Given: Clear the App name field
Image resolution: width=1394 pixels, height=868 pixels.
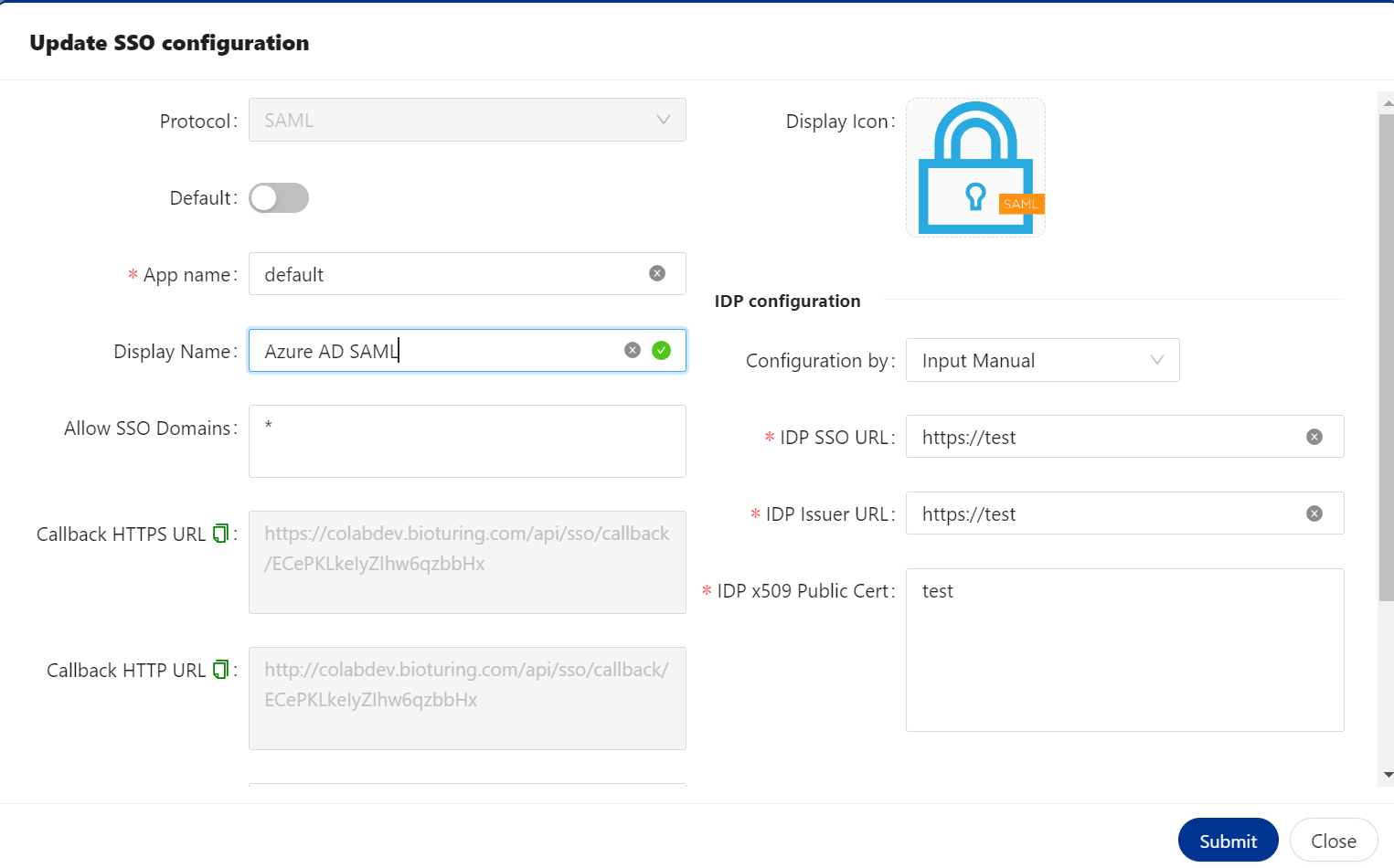Looking at the screenshot, I should coord(657,273).
